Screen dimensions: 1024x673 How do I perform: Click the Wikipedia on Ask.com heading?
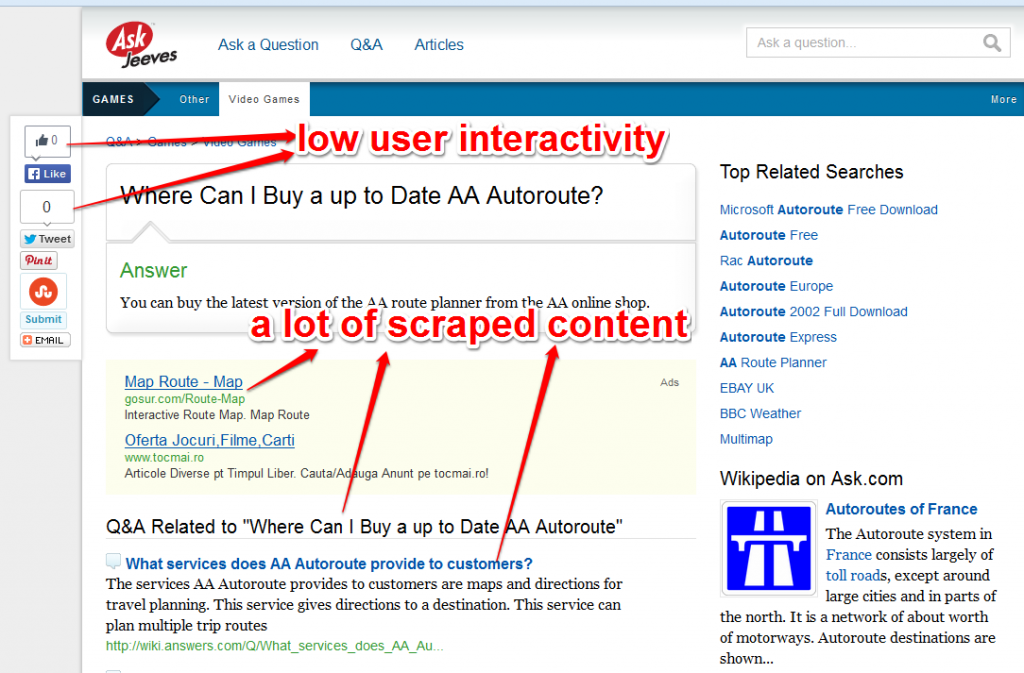click(811, 478)
